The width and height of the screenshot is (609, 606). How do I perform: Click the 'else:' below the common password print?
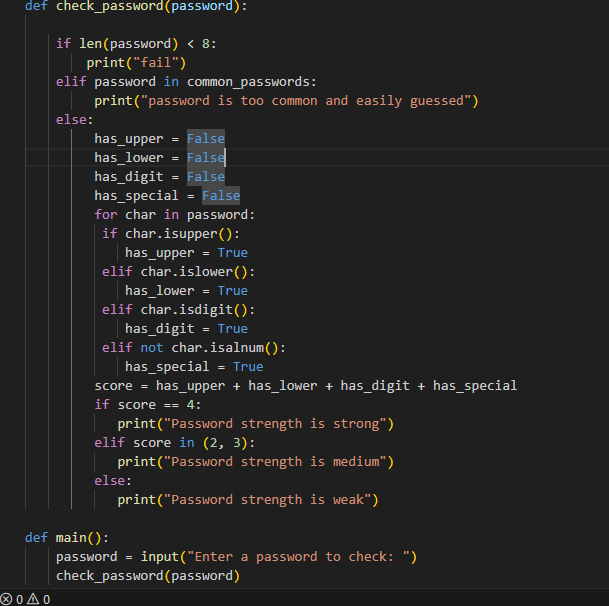(x=75, y=120)
